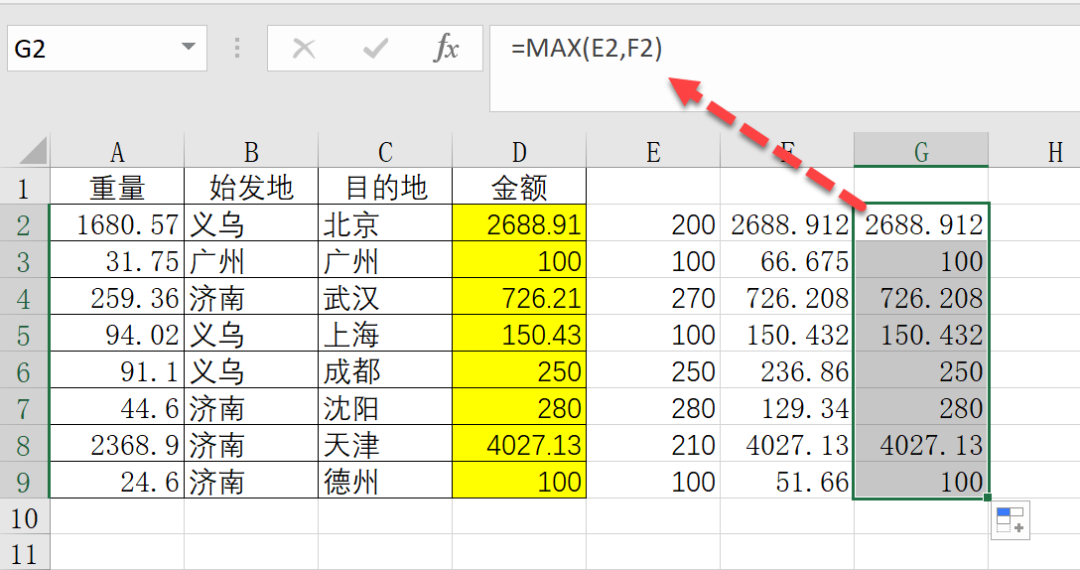Viewport: 1080px width, 570px height.
Task: Select row 10 header
Action: pyautogui.click(x=24, y=518)
